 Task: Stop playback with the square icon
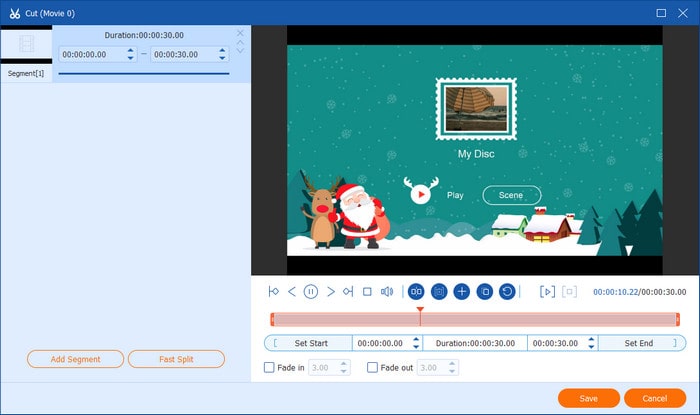(367, 292)
